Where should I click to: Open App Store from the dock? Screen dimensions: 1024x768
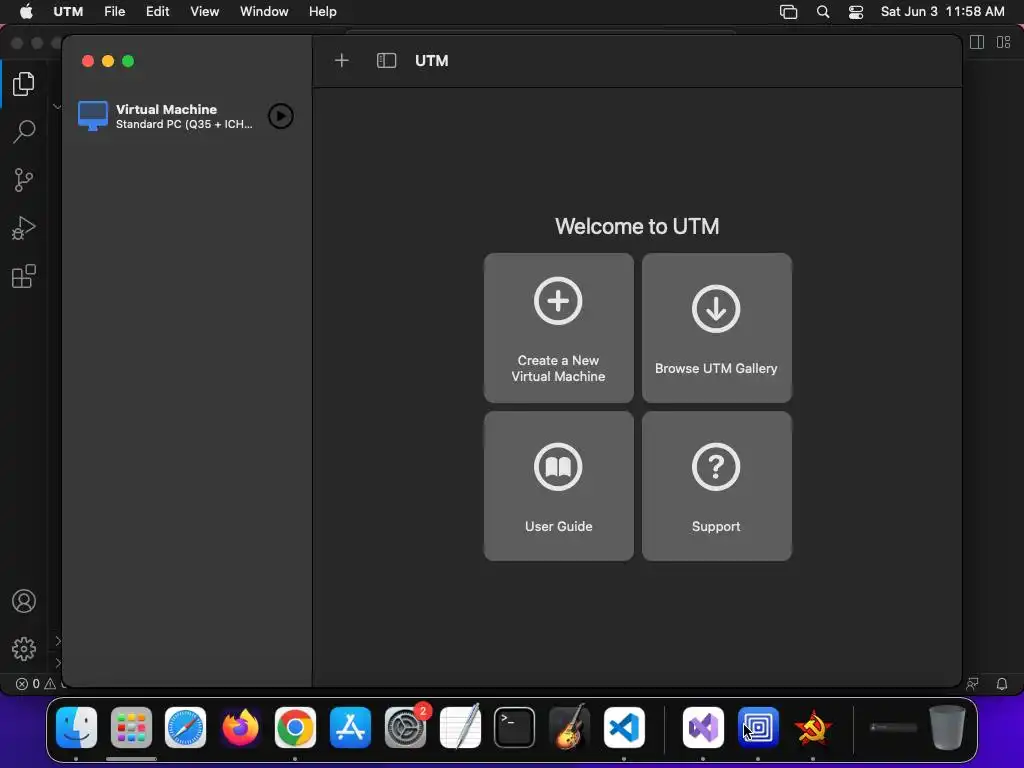tap(350, 728)
